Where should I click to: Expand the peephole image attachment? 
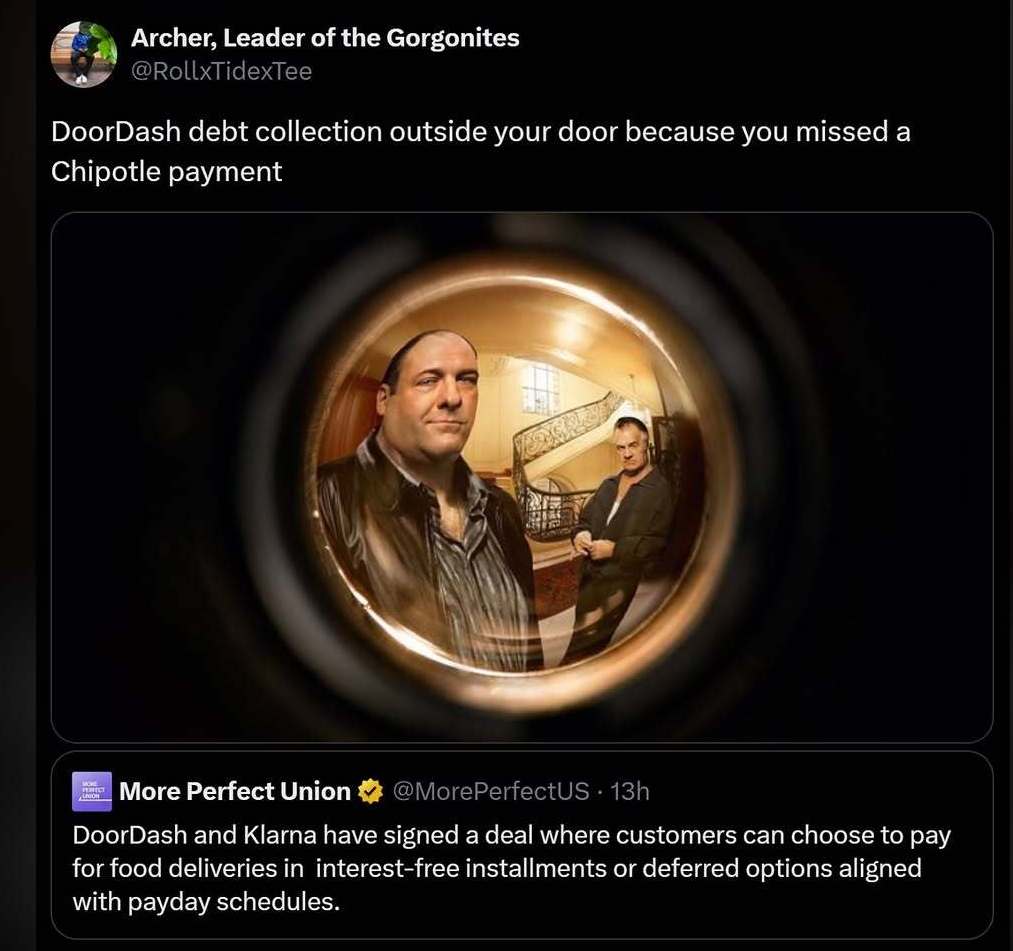[x=522, y=477]
